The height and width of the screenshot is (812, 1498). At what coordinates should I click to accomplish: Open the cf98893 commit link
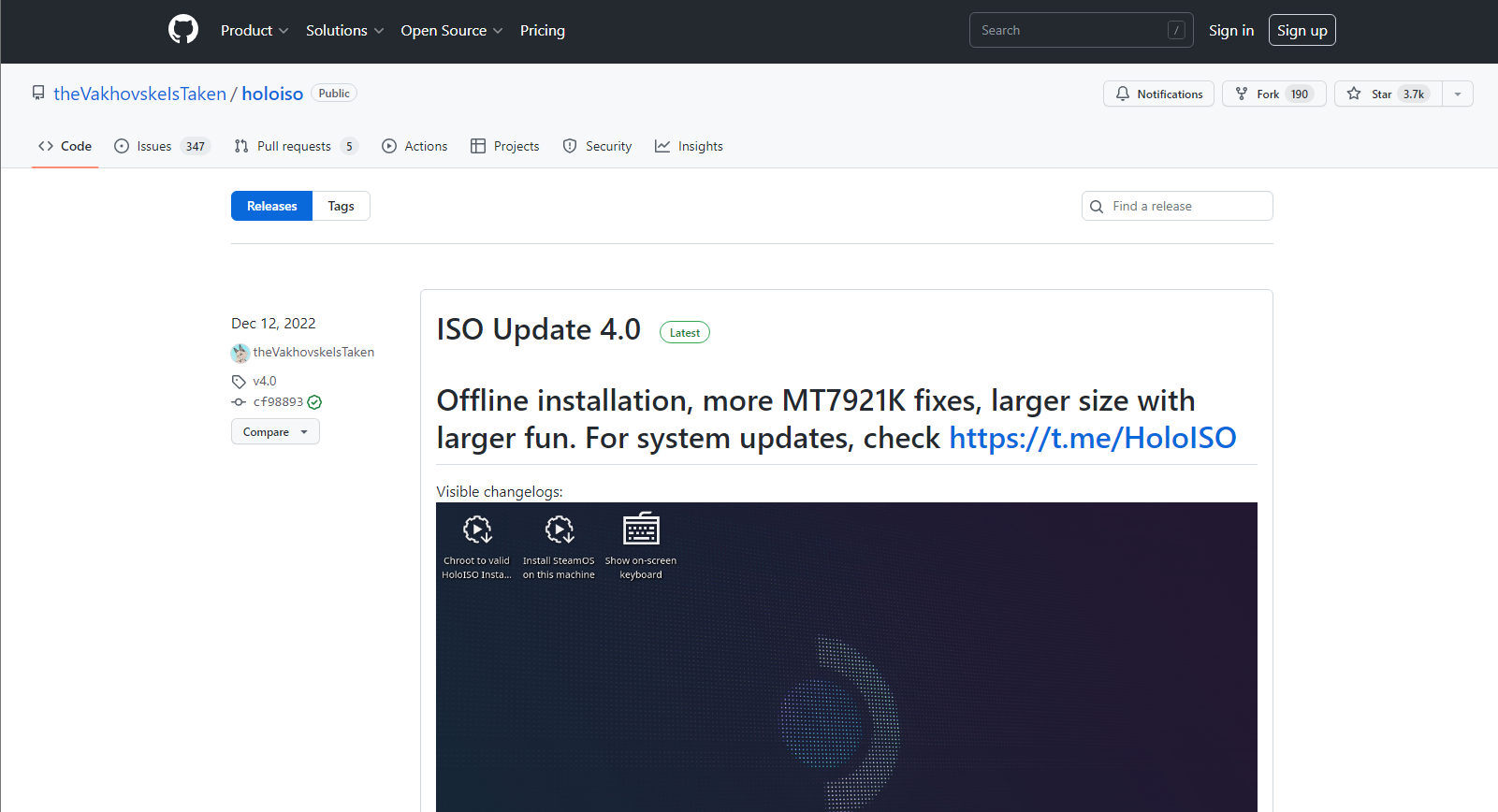point(278,402)
